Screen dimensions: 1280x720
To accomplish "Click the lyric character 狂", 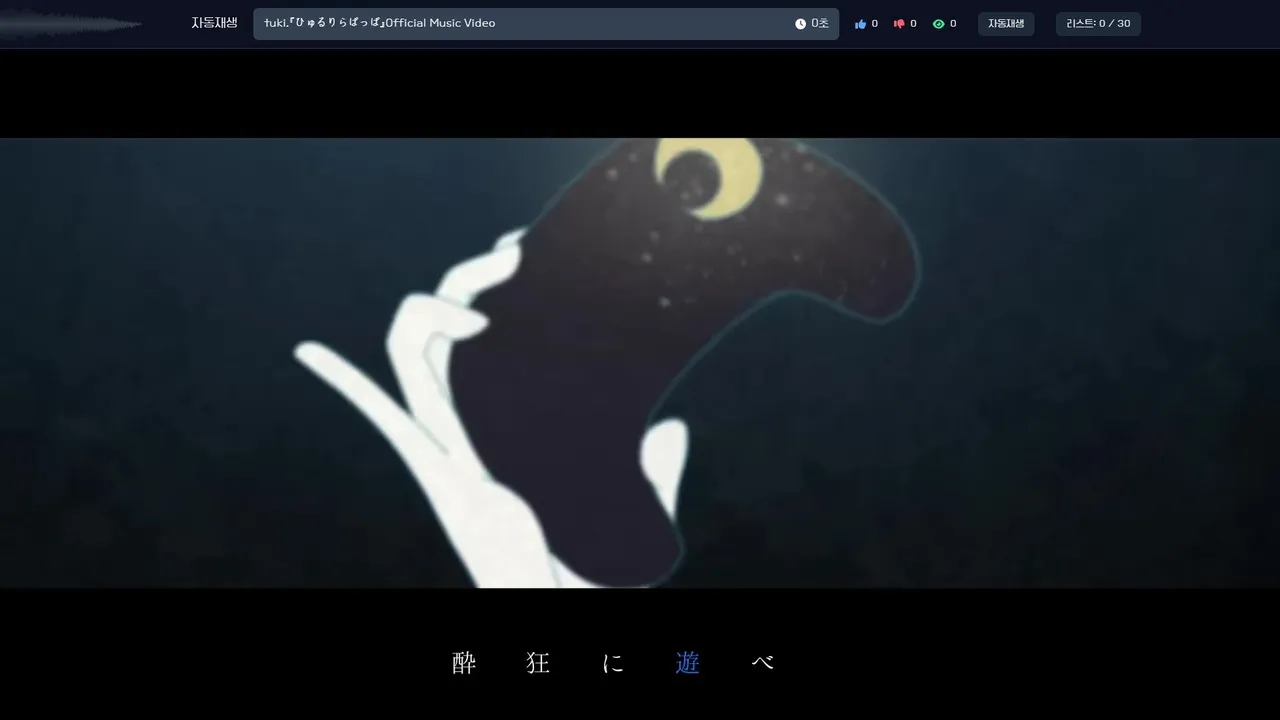I will pyautogui.click(x=538, y=663).
